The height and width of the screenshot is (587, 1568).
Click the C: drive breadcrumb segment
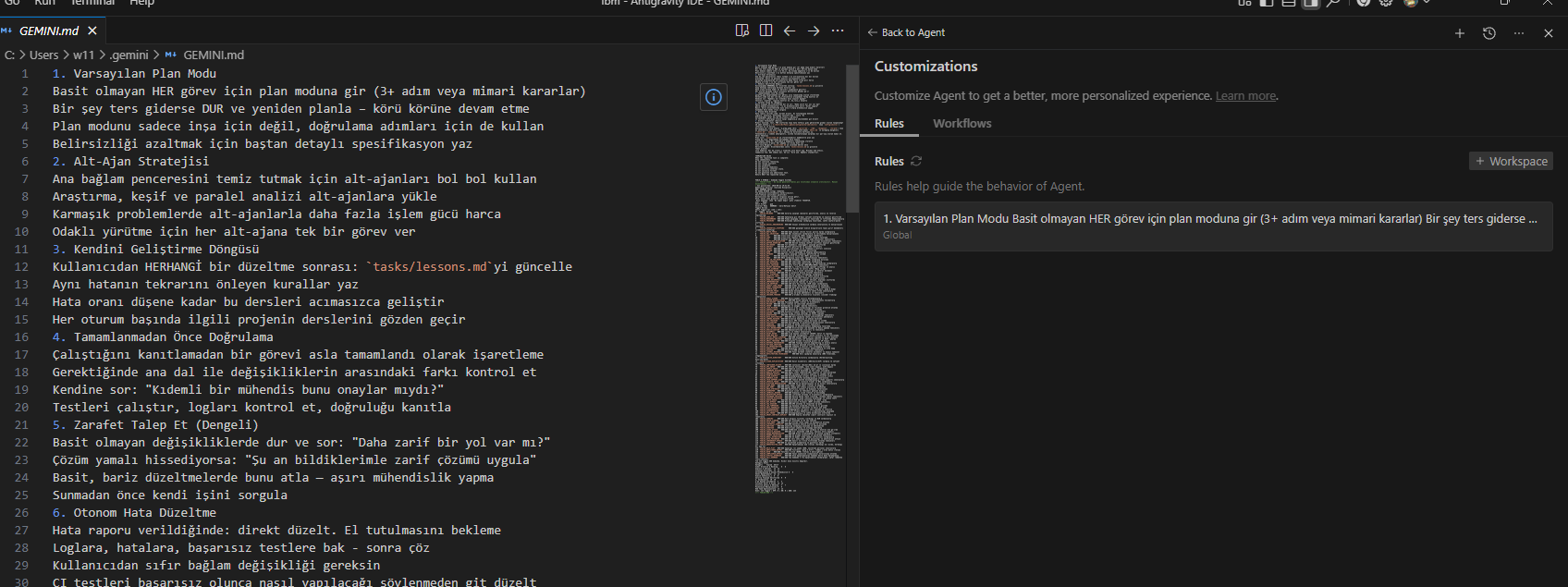pos(9,55)
